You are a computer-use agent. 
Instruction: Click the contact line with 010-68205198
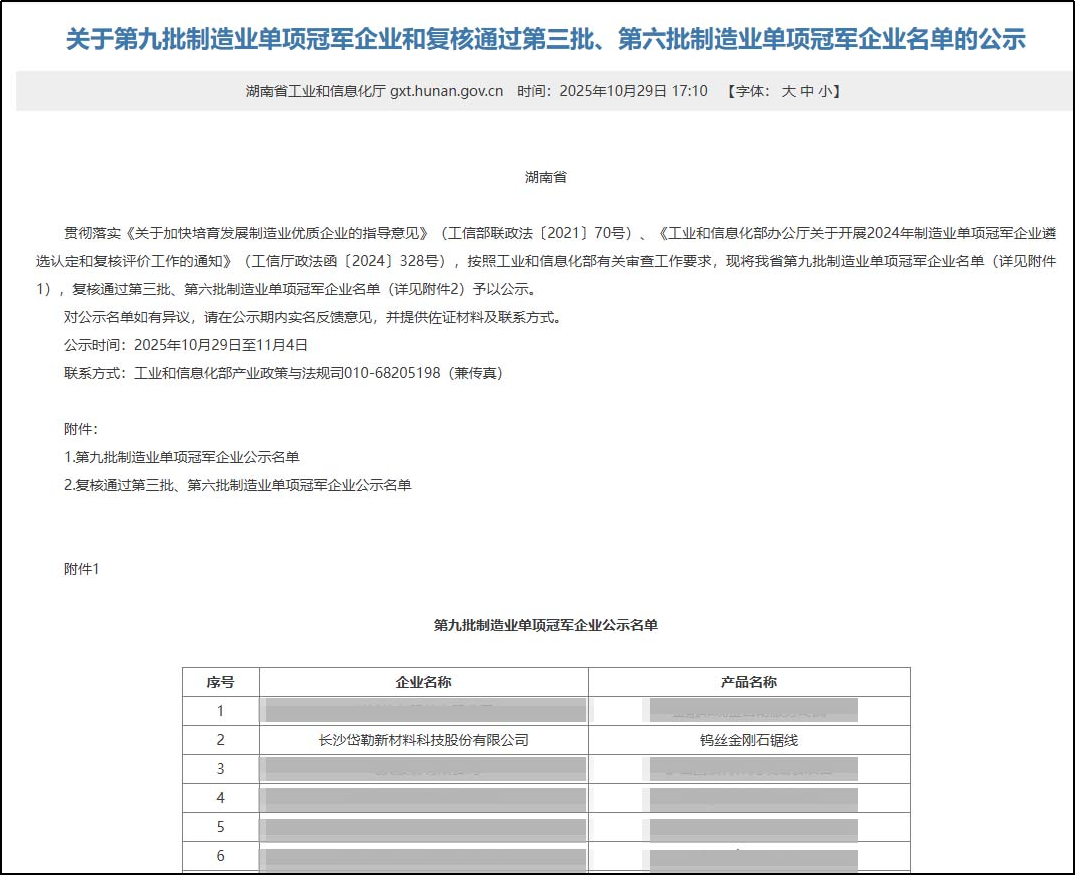tap(283, 374)
